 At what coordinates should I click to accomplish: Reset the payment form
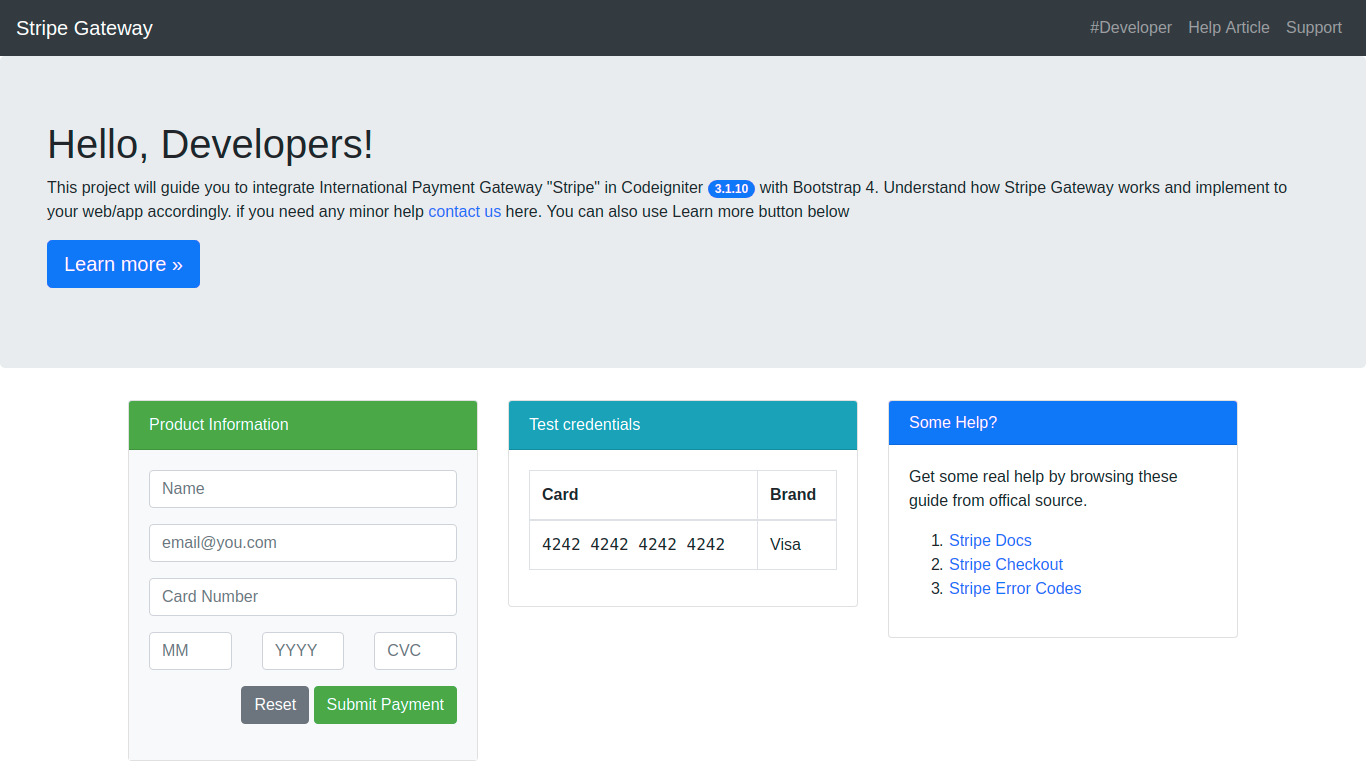point(275,705)
